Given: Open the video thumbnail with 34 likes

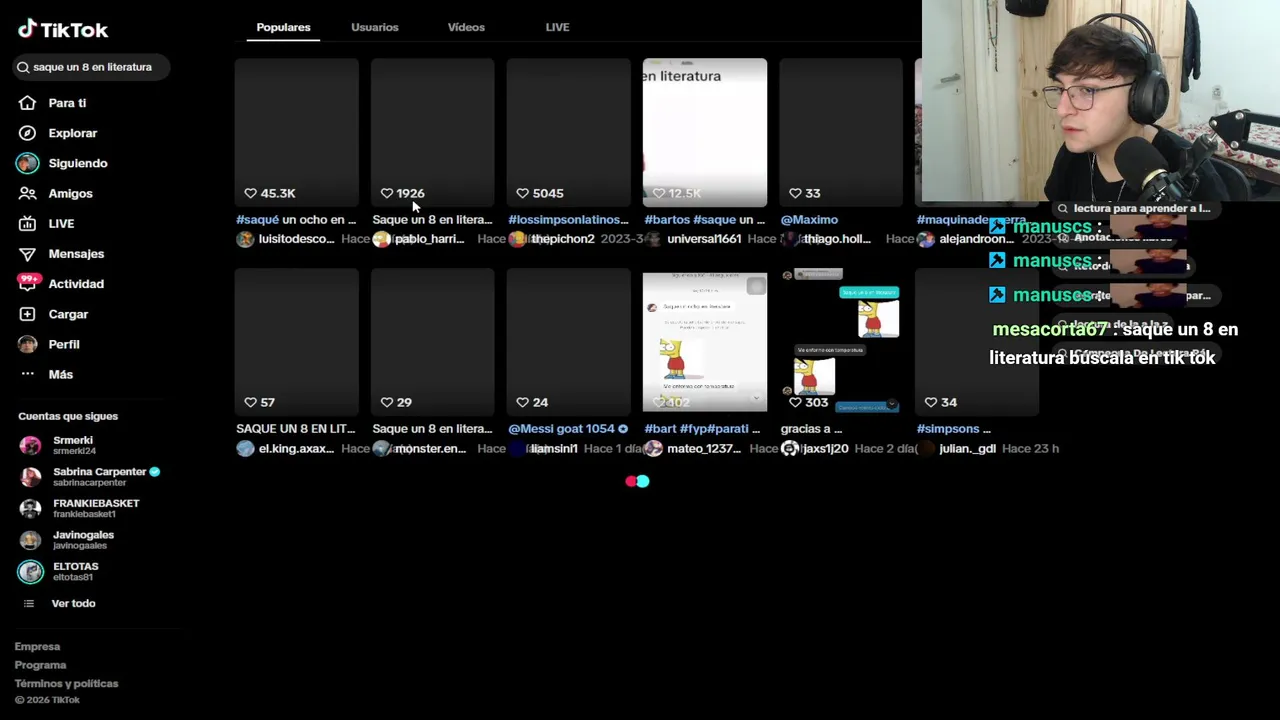Looking at the screenshot, I should point(977,341).
